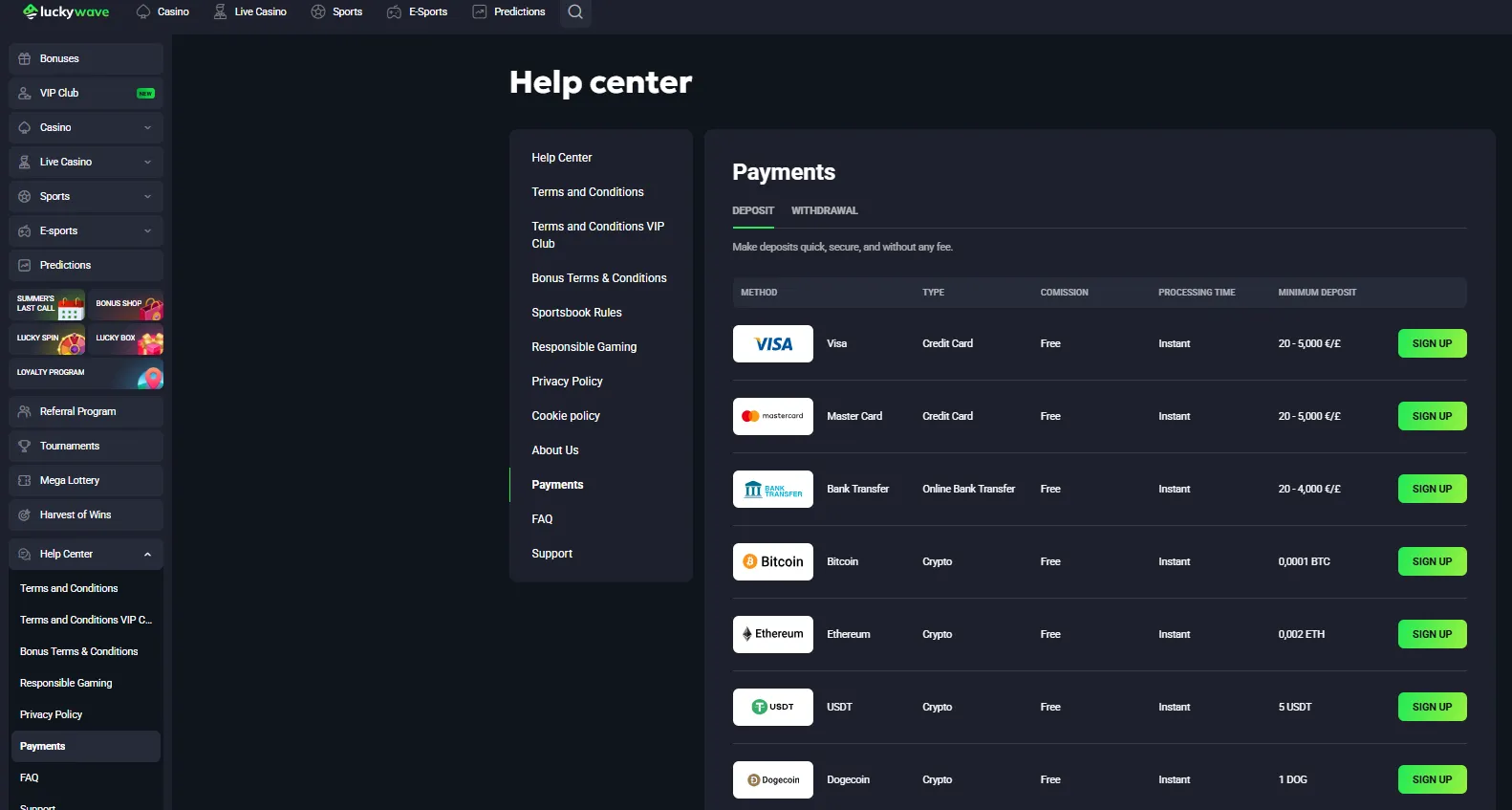
Task: Open the Loyalty Program banner
Action: (86, 374)
